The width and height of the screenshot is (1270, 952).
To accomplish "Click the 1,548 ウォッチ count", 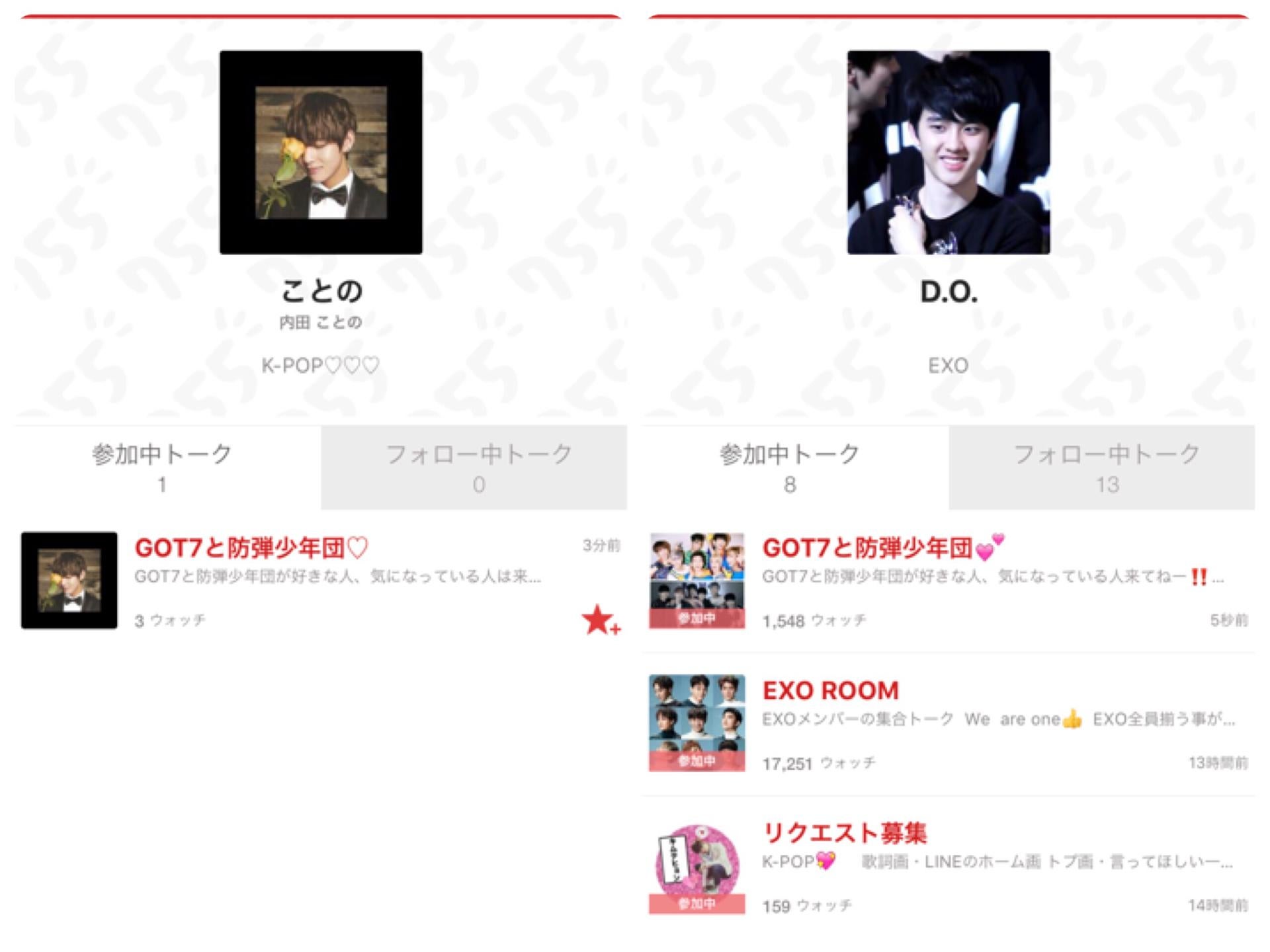I will [x=814, y=621].
